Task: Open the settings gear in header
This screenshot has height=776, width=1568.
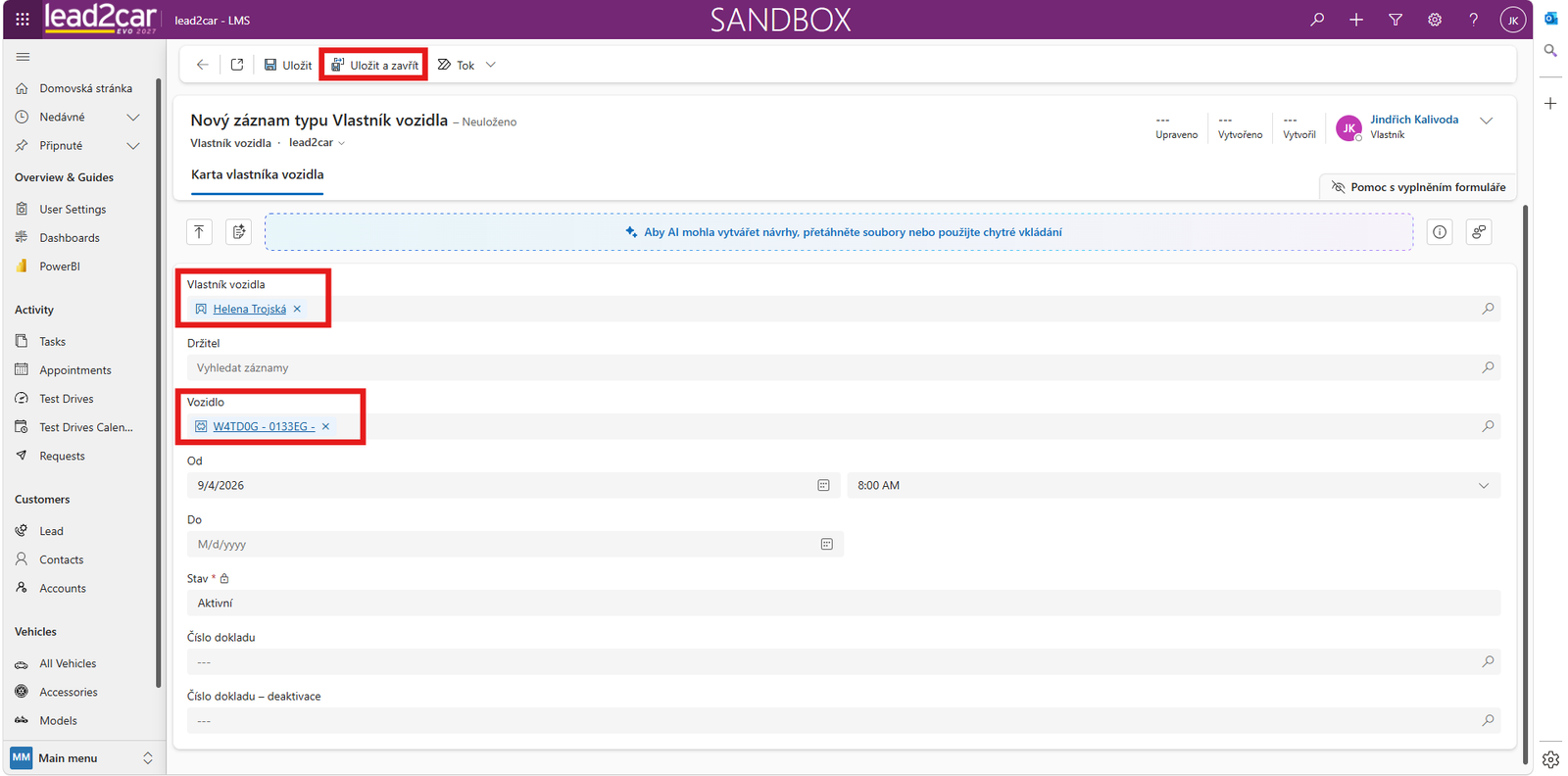Action: pyautogui.click(x=1435, y=20)
